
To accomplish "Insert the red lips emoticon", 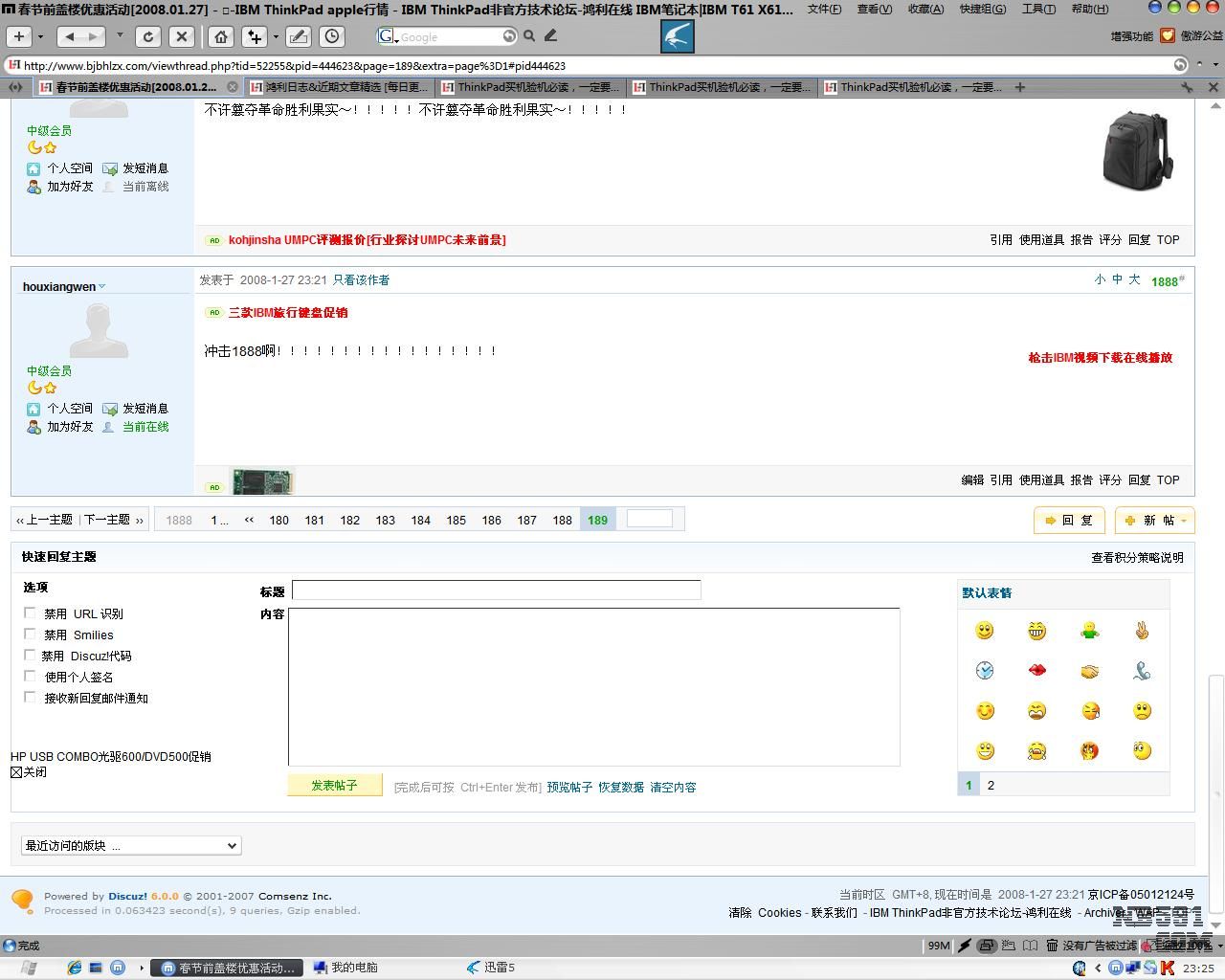I will [1036, 671].
